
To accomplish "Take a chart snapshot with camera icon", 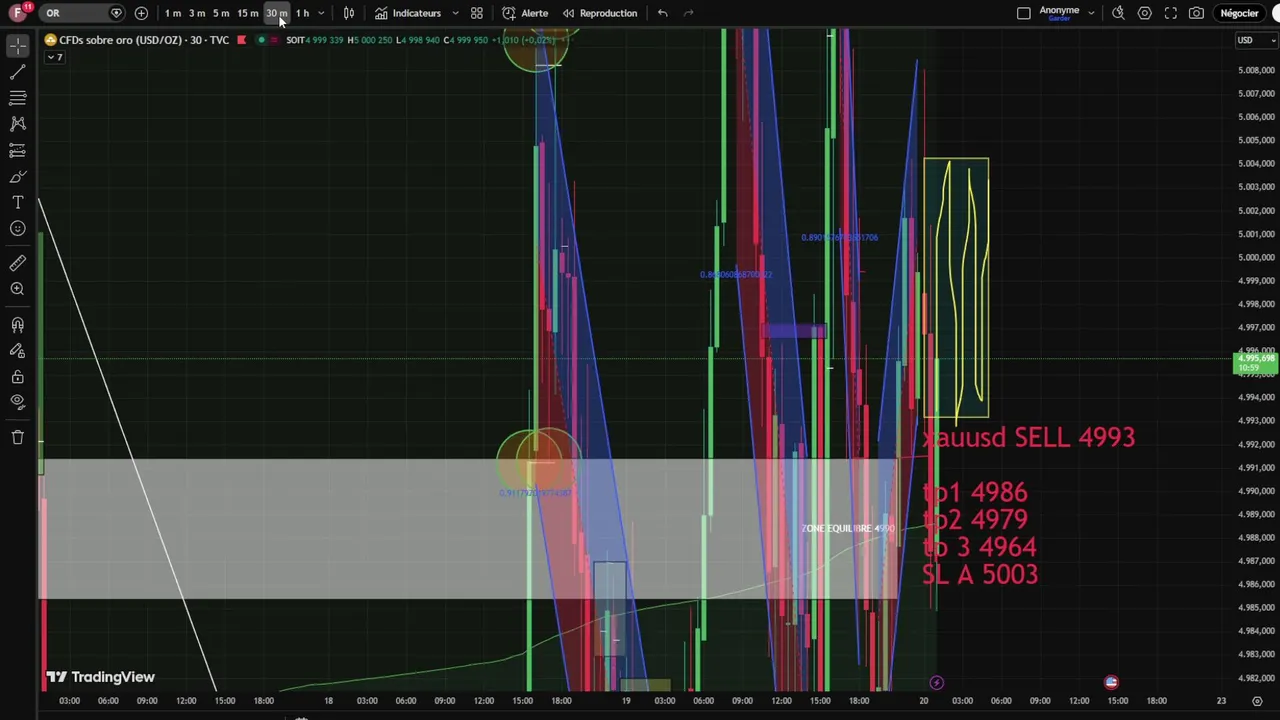I will 1196,13.
